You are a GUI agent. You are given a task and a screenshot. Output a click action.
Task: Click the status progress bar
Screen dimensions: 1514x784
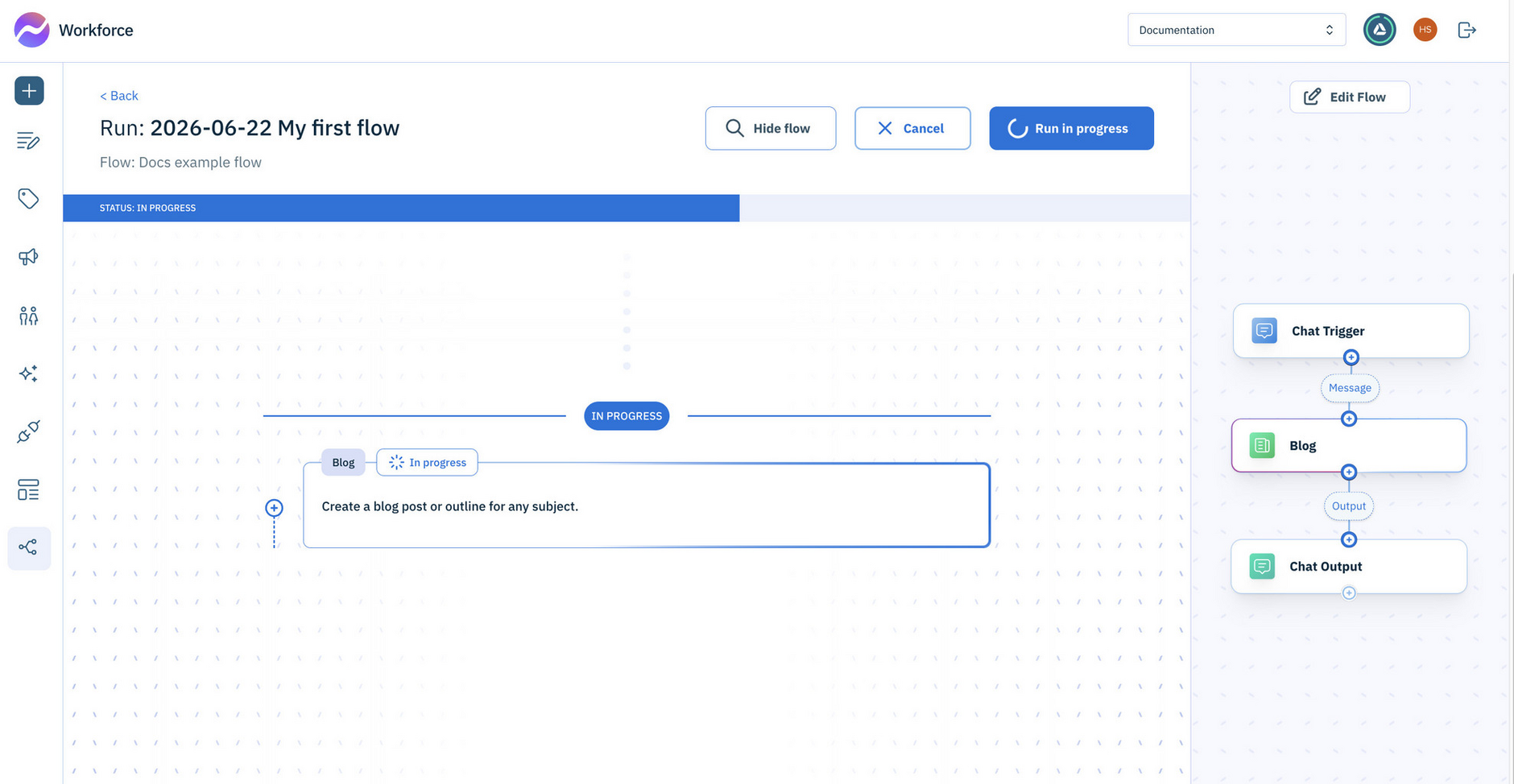[627, 208]
